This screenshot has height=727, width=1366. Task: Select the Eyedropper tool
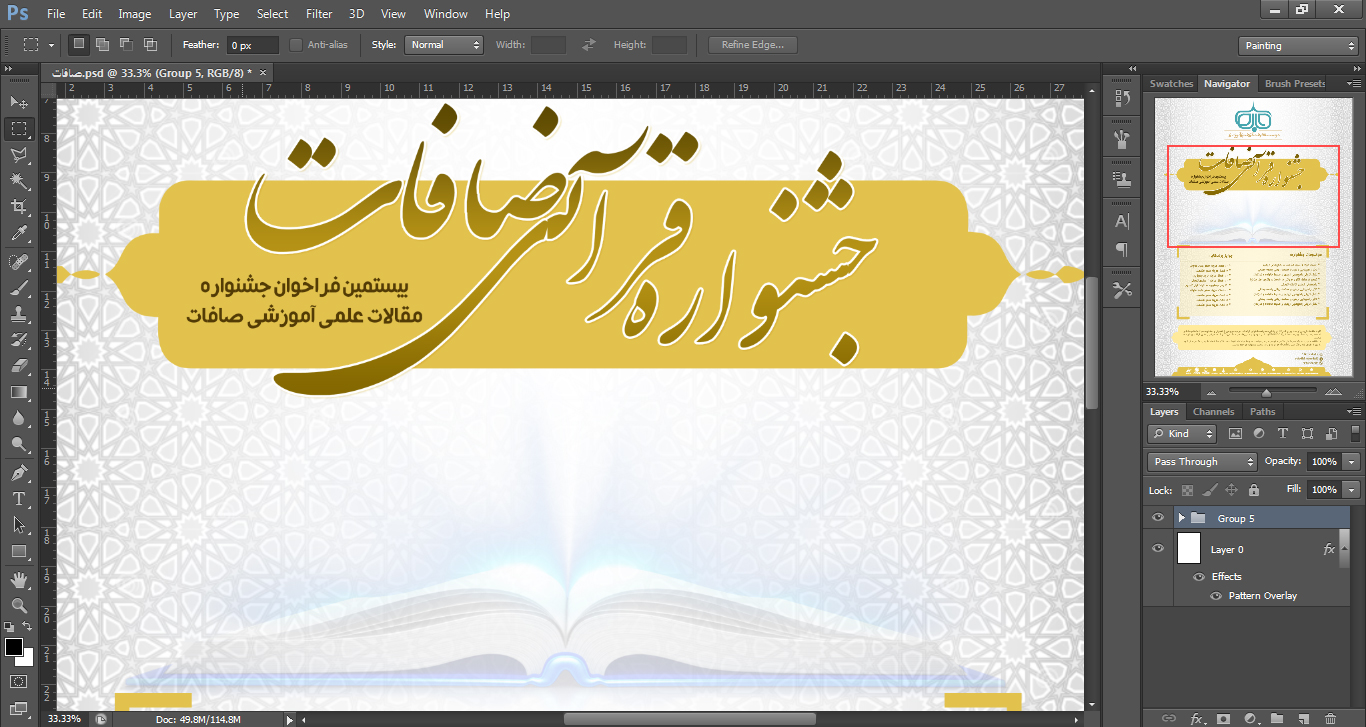point(18,234)
